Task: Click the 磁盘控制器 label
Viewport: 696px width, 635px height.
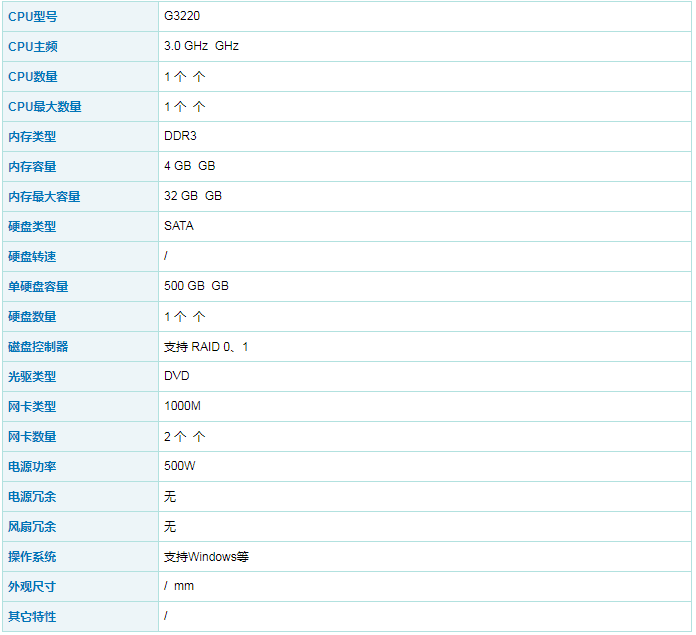Action: [x=38, y=347]
